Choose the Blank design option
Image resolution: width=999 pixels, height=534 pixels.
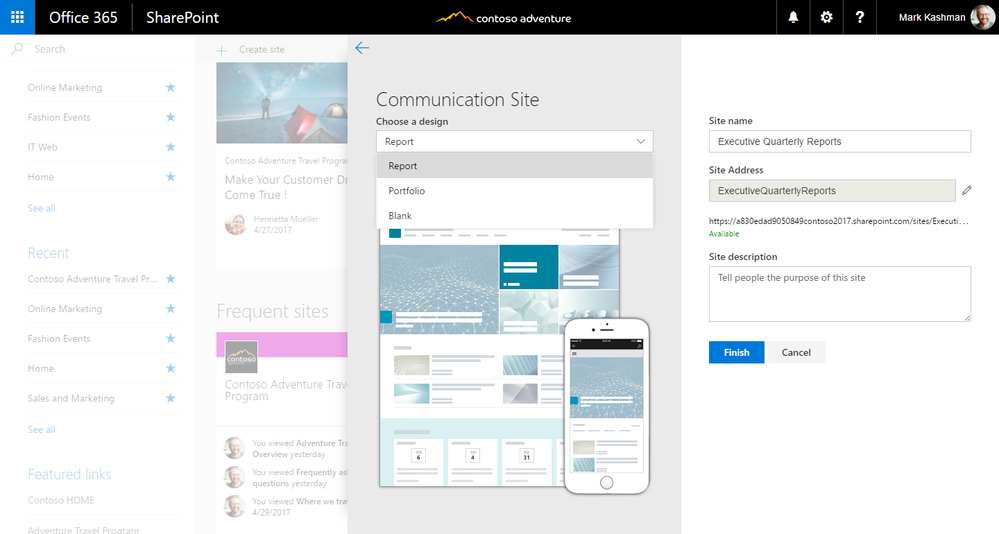point(515,215)
